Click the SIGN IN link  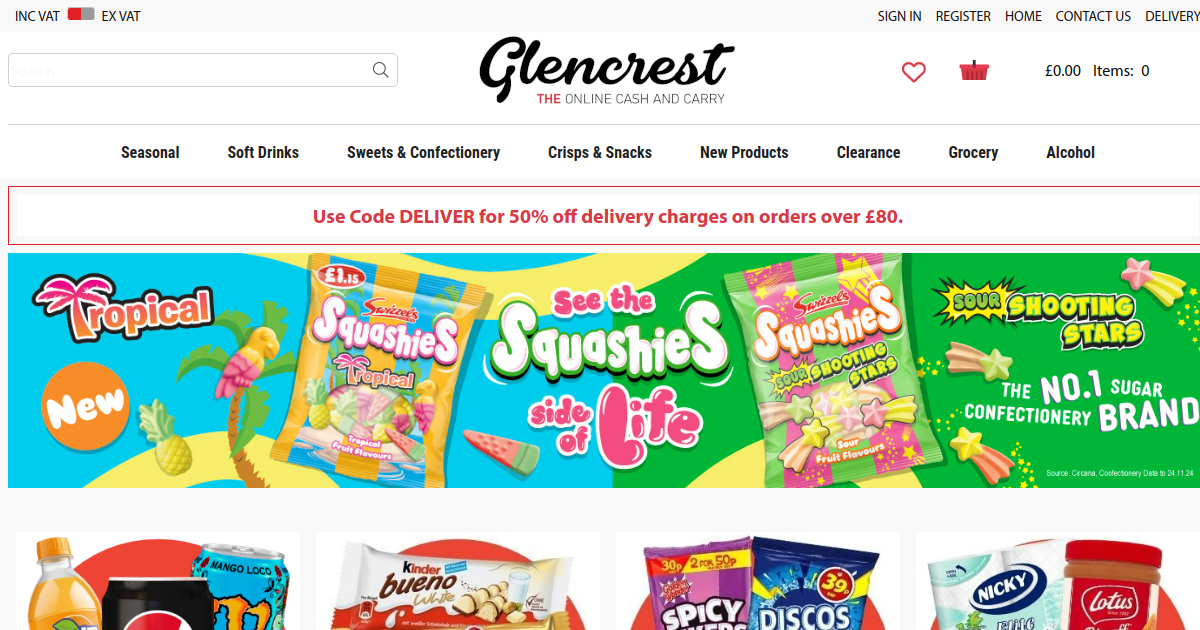pos(899,16)
